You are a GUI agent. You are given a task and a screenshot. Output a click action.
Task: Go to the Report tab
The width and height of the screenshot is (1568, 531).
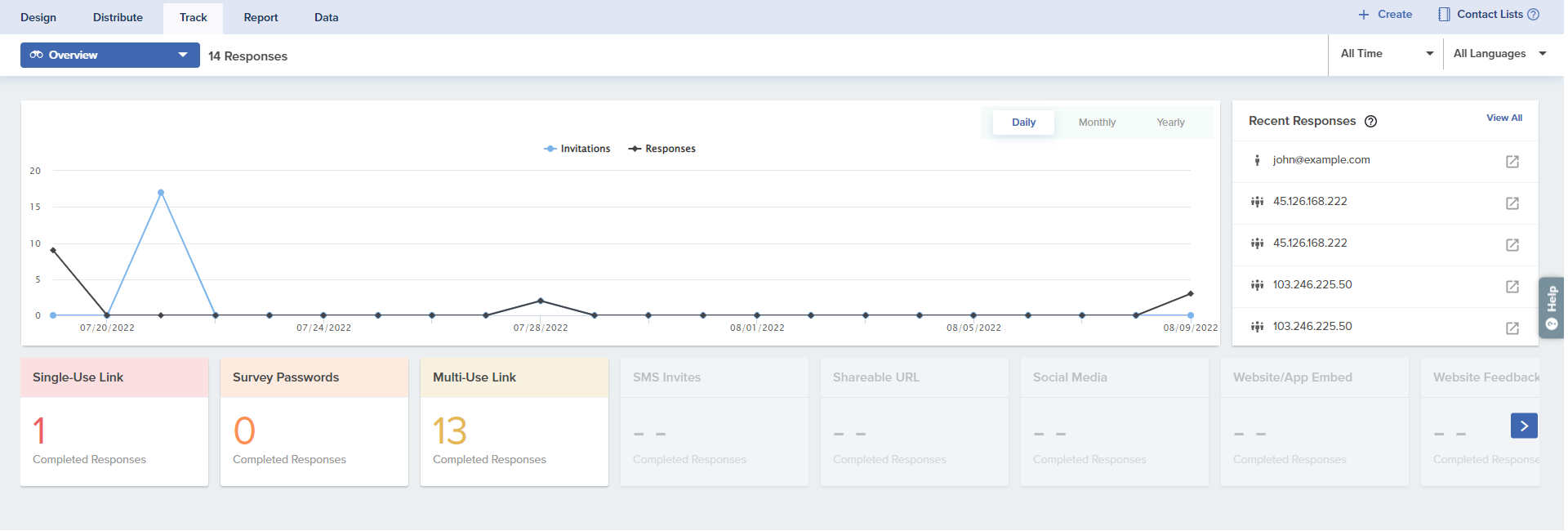pos(261,18)
